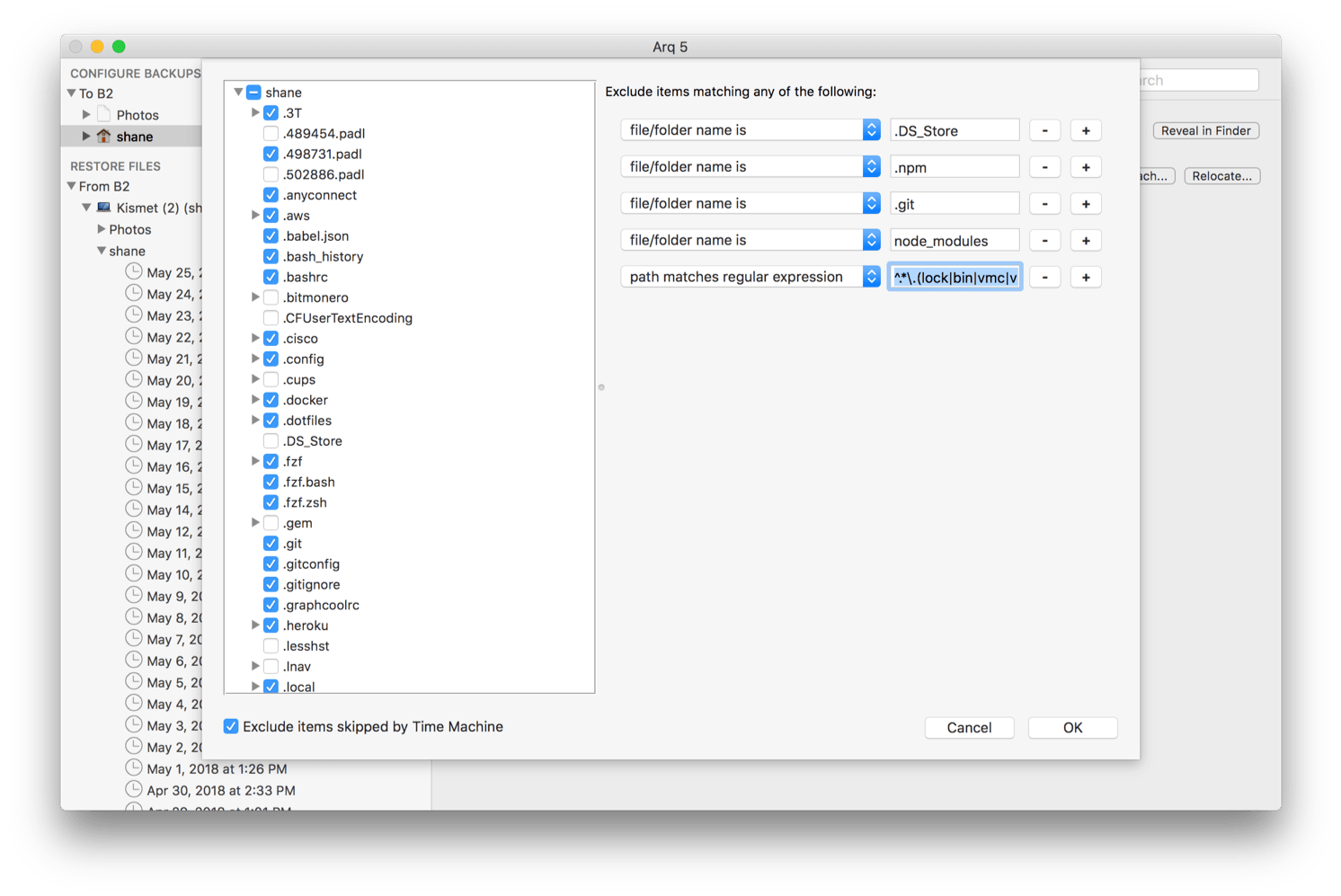Screen dimensions: 1341x896
Task: Expand the Kismet (2) computer in sidebar
Action: coord(87,208)
